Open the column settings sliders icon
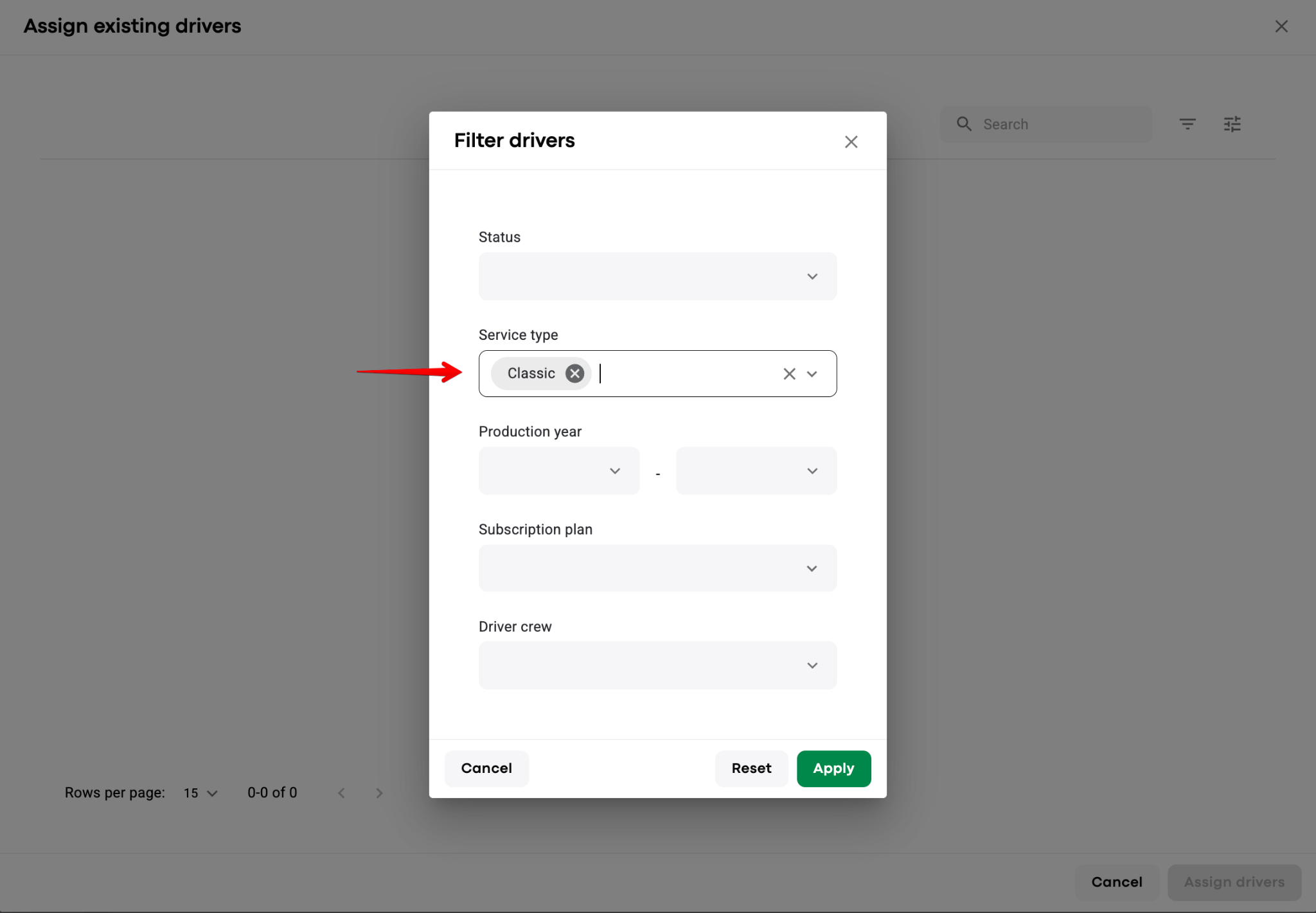 1232,124
